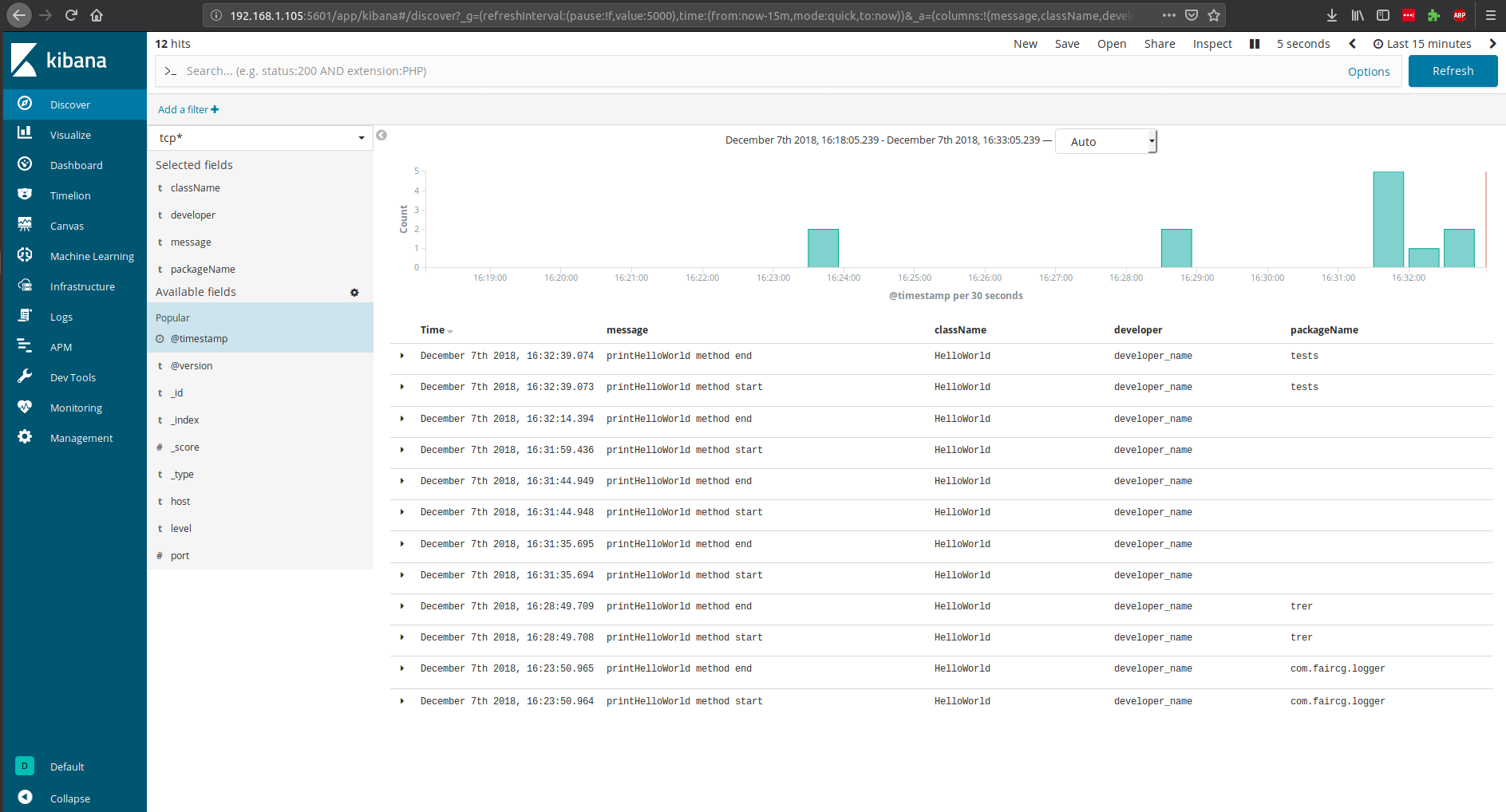Open the Machine Learning icon

coord(25,255)
